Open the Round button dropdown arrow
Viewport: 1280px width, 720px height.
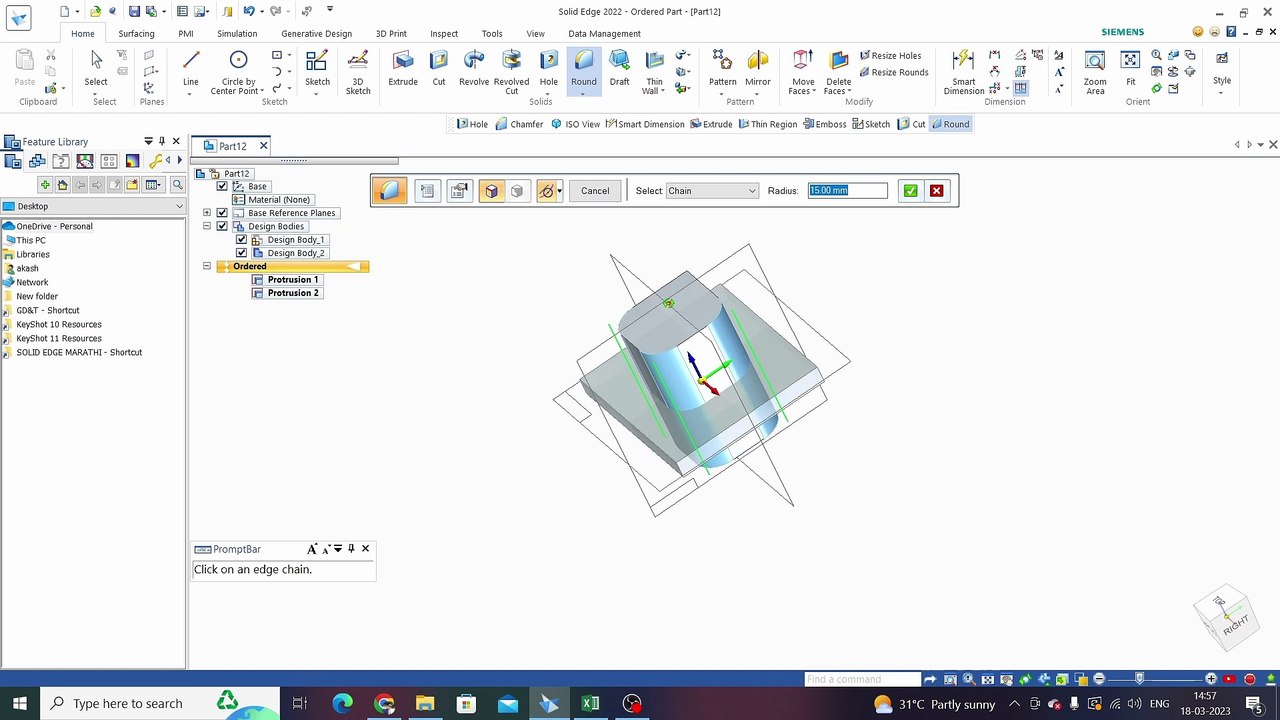coord(583,93)
